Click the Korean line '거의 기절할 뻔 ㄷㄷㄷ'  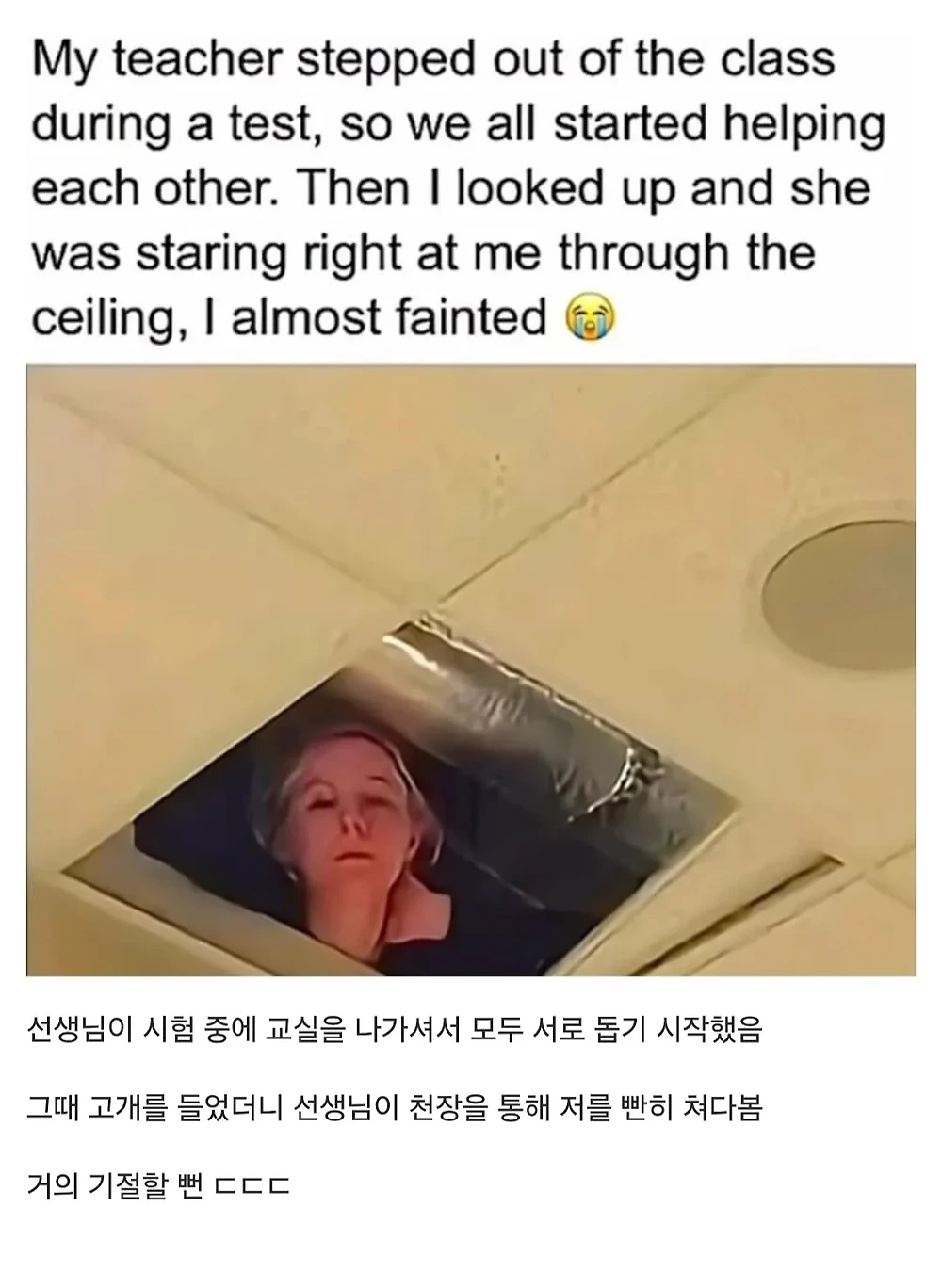pos(158,1184)
